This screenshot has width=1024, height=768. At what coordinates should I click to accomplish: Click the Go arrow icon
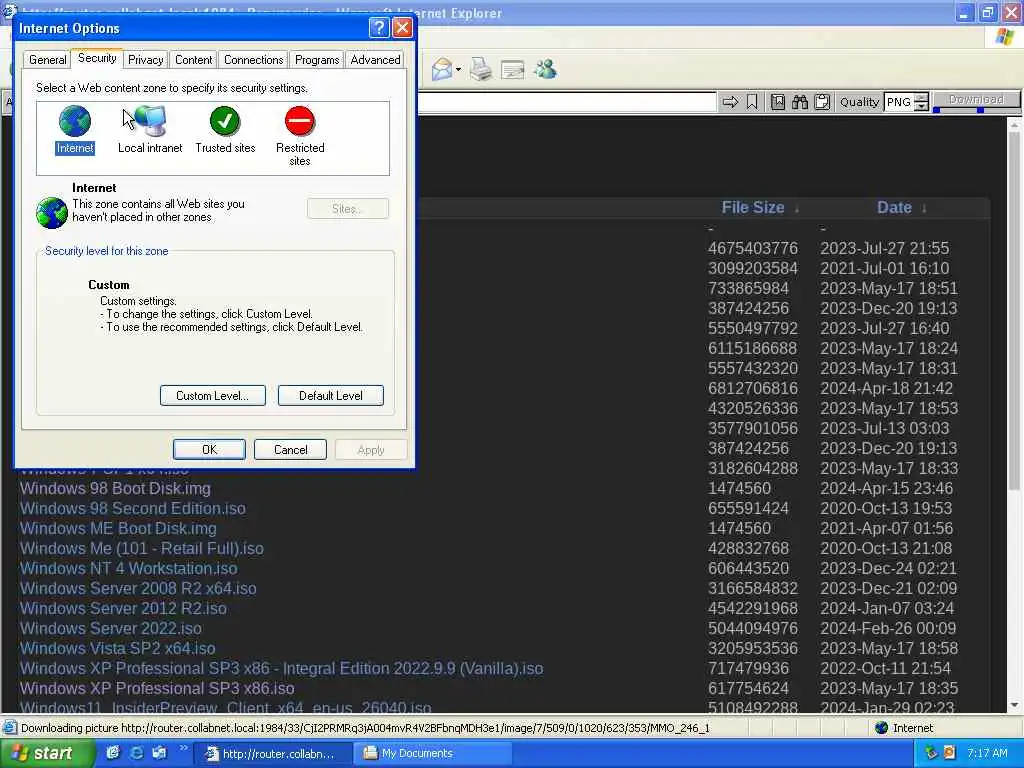point(730,102)
